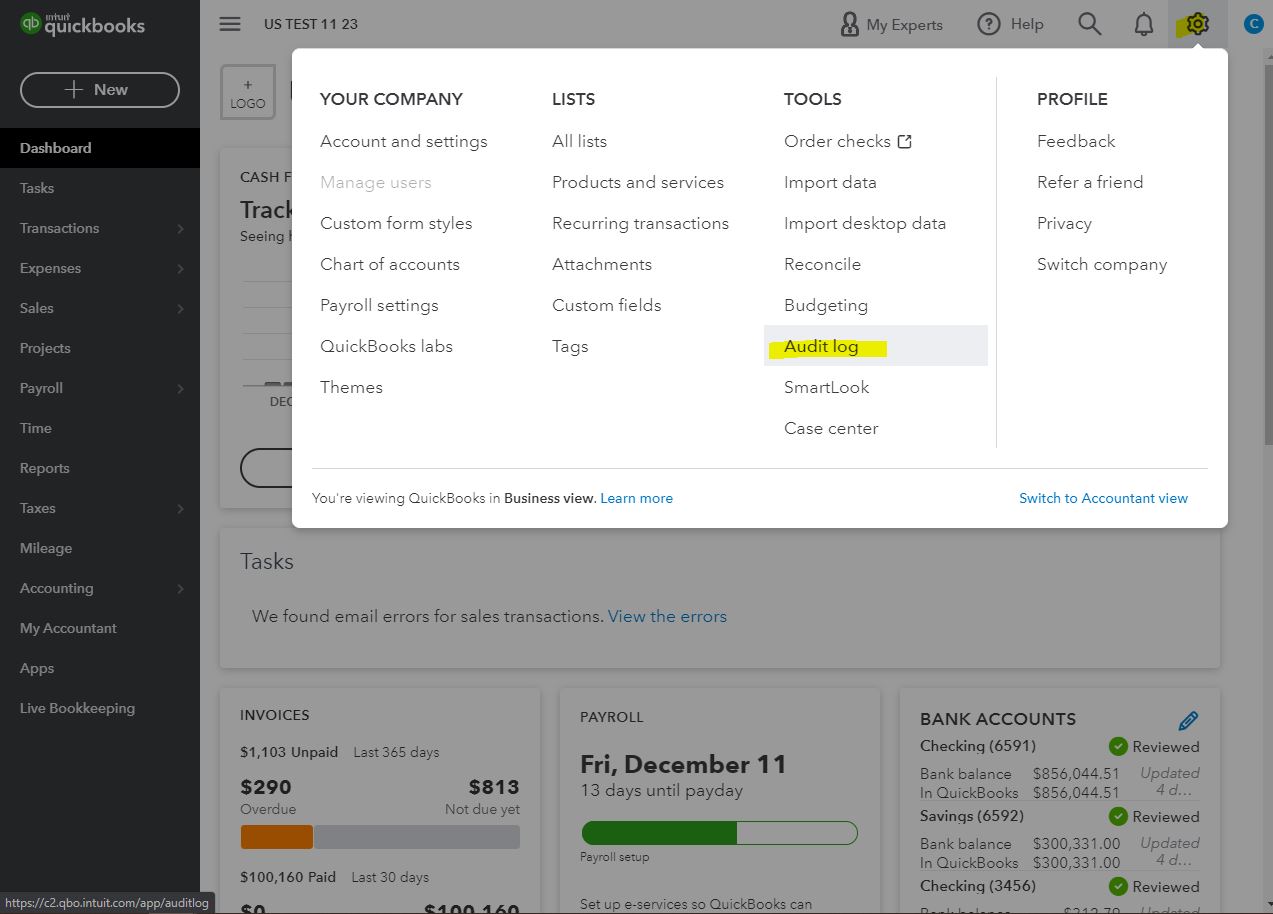Open Products and services
1273x914 pixels.
(638, 183)
